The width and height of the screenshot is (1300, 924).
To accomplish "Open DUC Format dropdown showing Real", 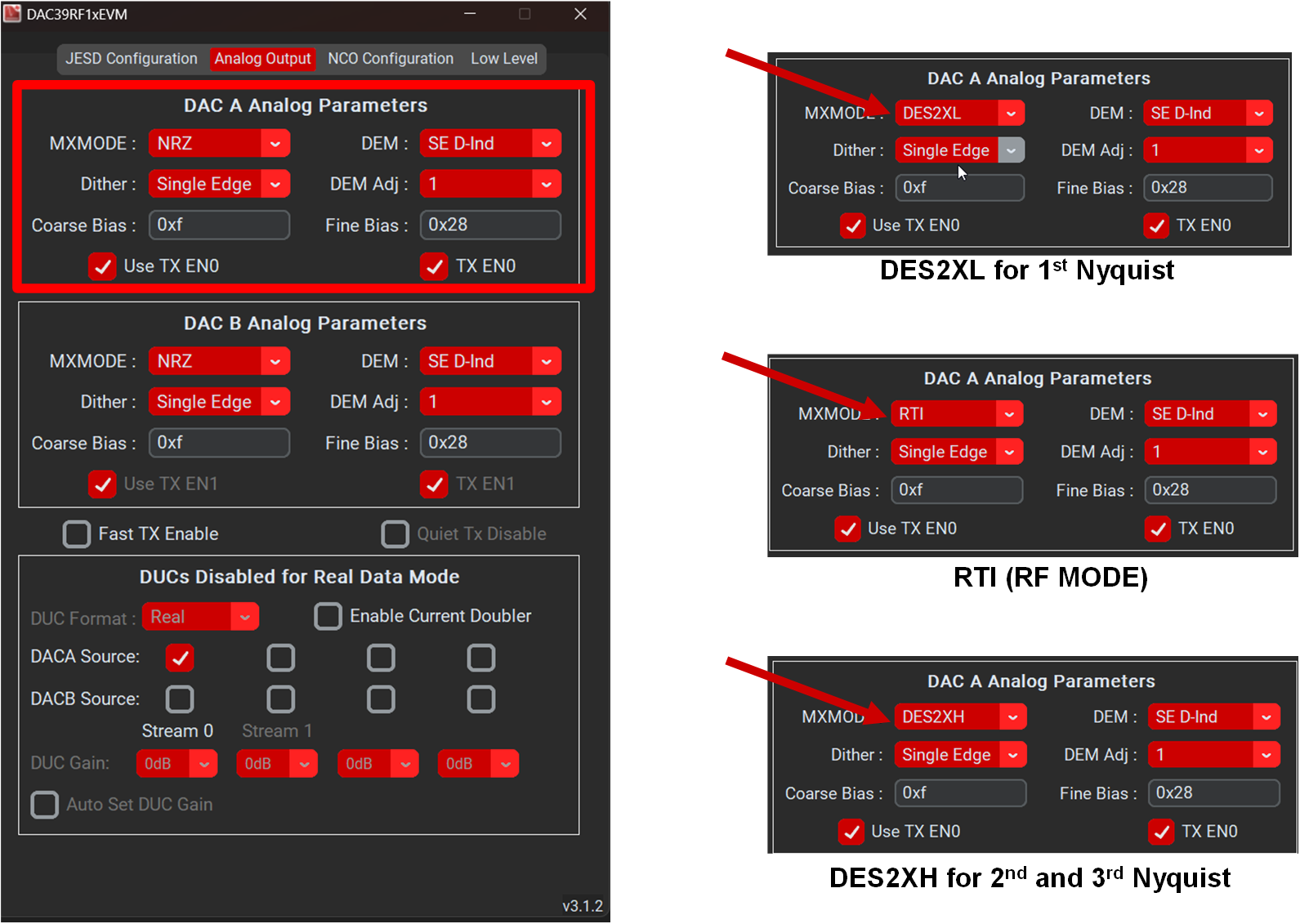I will [x=200, y=617].
